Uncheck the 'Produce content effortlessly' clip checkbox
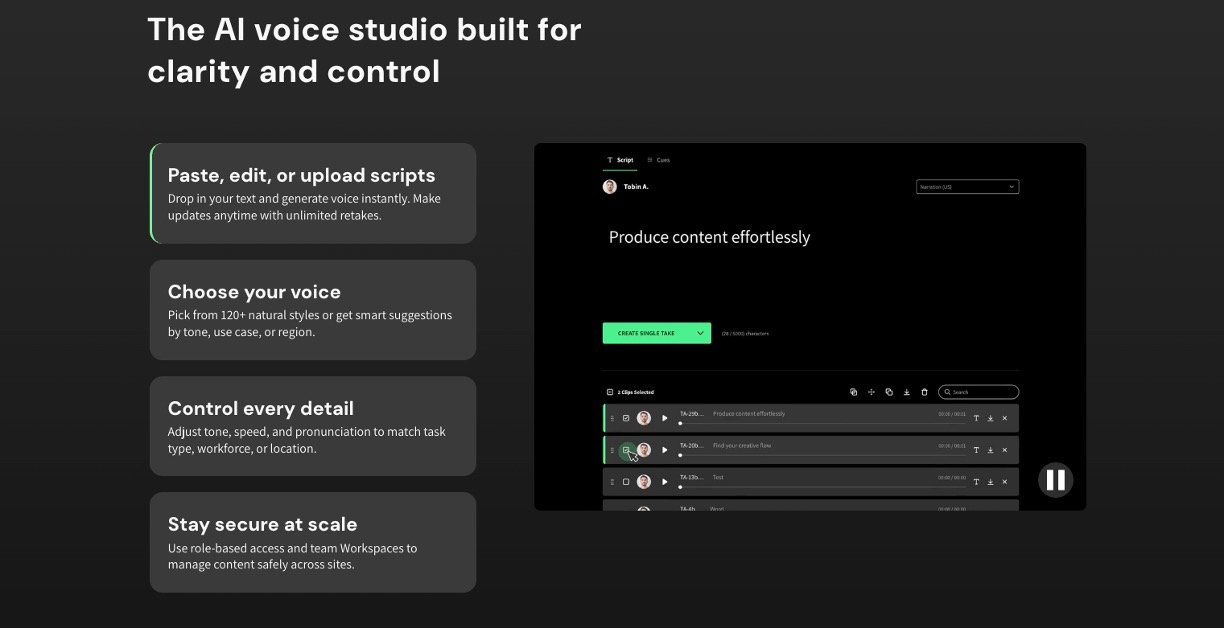This screenshot has width=1224, height=628. (x=626, y=418)
